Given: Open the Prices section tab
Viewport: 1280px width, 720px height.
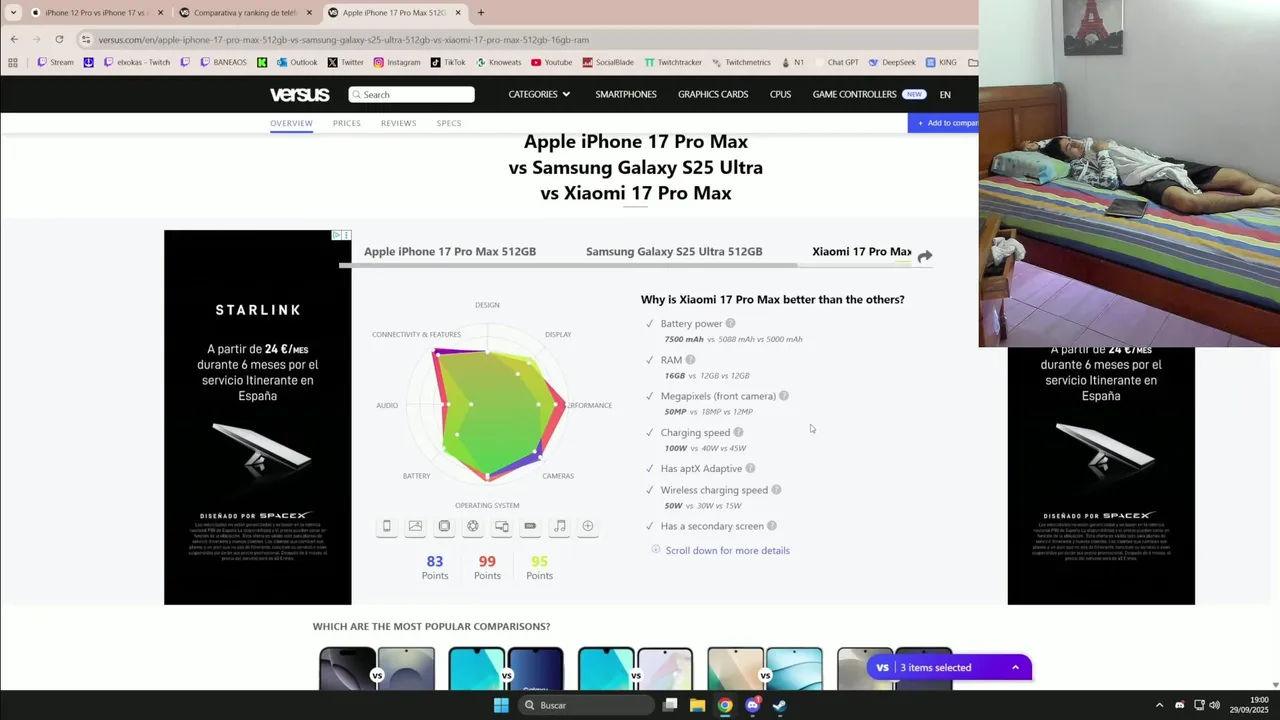Looking at the screenshot, I should (347, 123).
